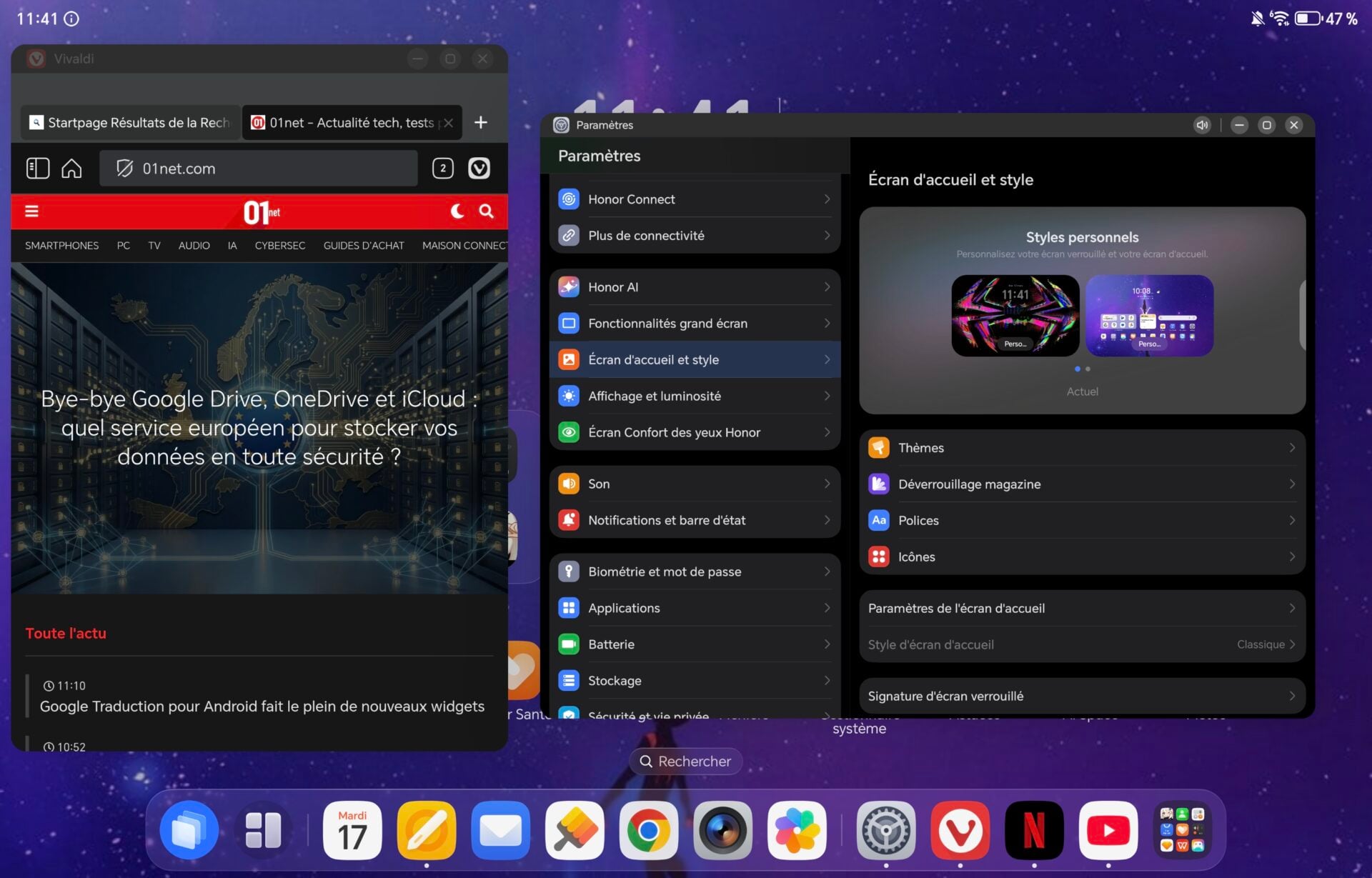Switch to the Startpage Résultats tab

[131, 123]
